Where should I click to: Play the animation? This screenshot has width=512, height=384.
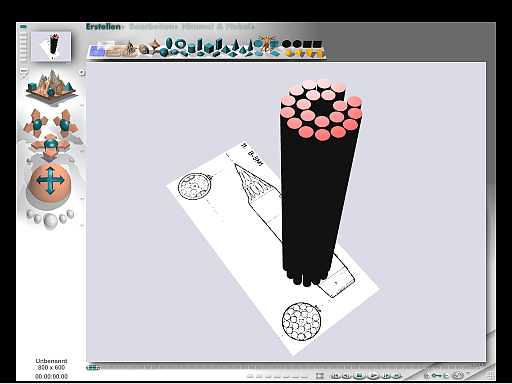point(373,376)
